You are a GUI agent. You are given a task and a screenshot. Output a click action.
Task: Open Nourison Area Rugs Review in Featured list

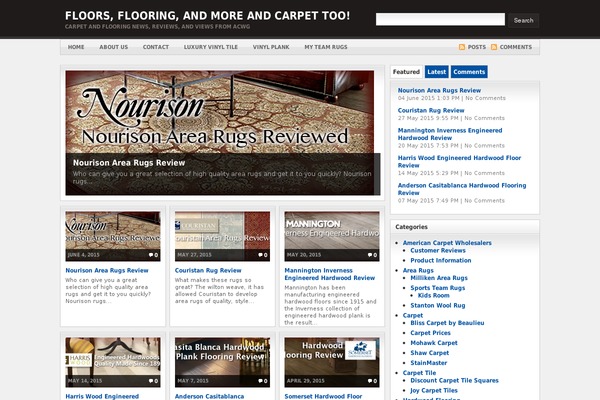click(439, 90)
